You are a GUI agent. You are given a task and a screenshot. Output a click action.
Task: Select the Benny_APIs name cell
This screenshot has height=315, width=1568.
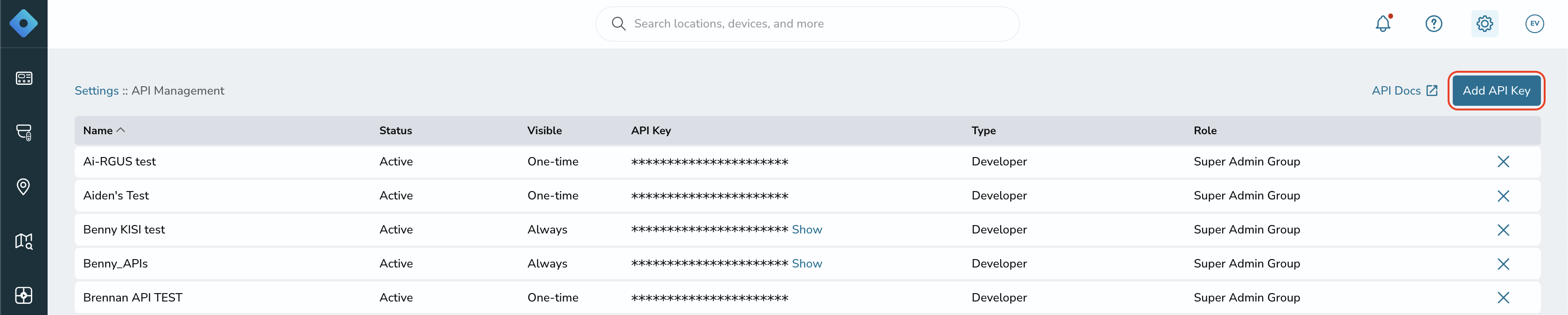click(x=115, y=264)
